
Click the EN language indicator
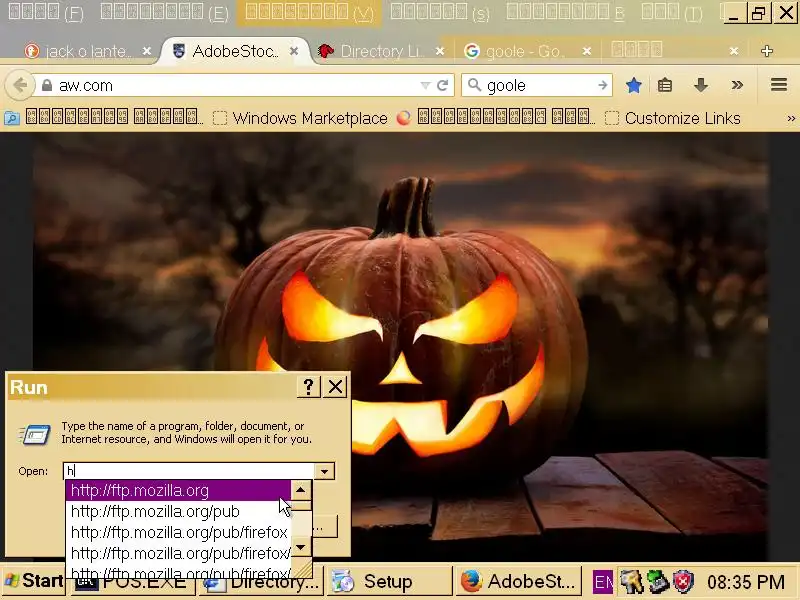(603, 582)
